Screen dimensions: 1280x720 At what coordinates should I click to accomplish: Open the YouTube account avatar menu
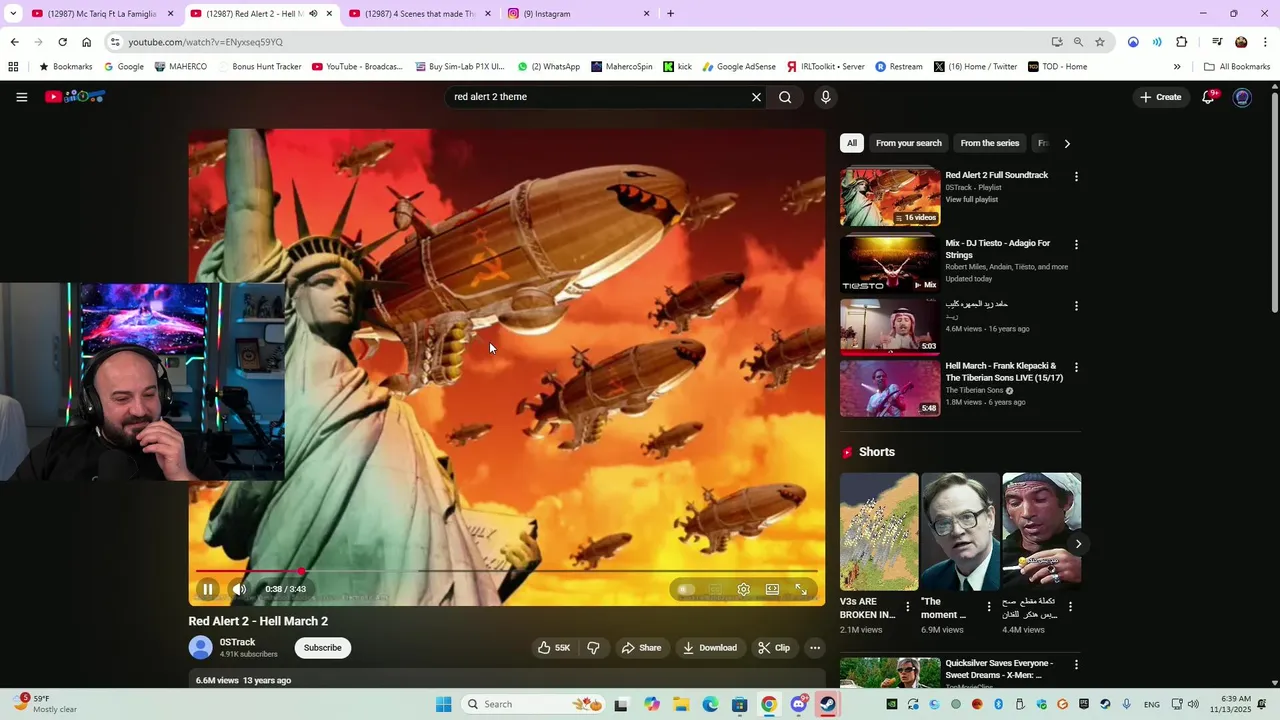tap(1242, 97)
